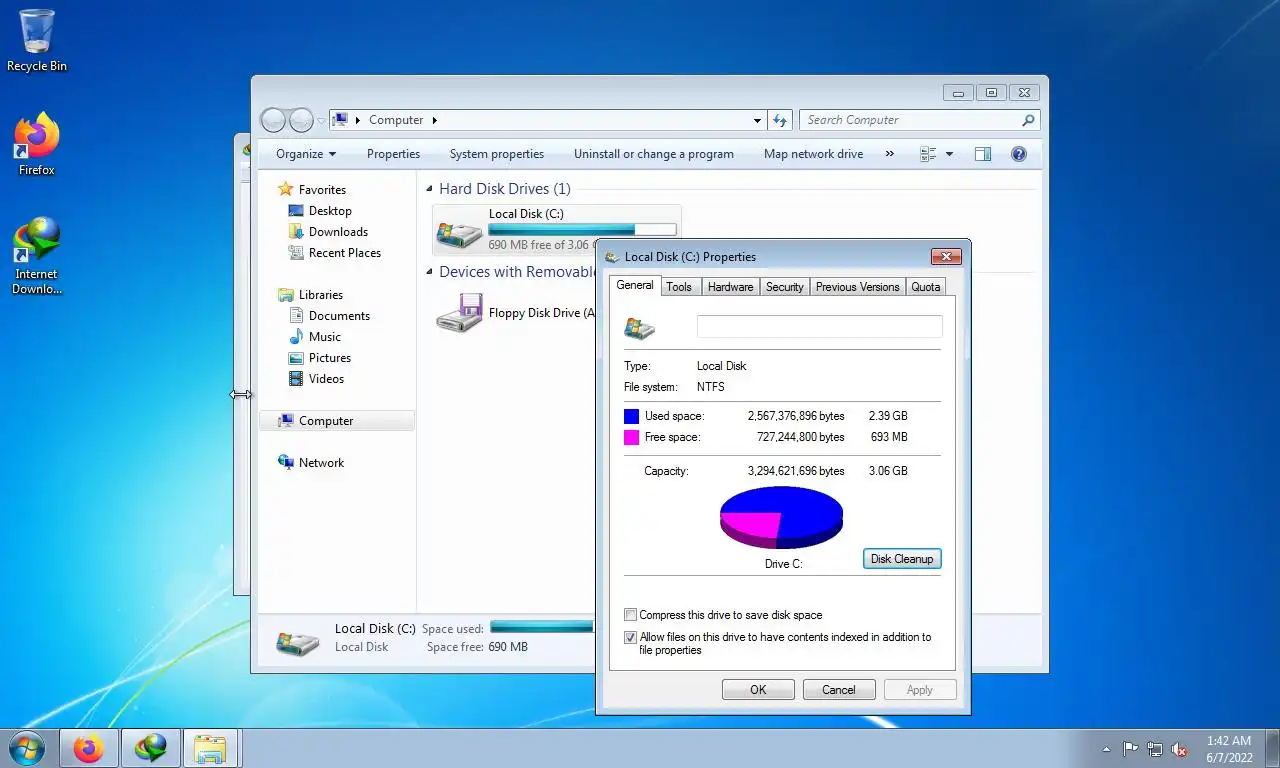
Task: Click the Network icon in the navigation pane
Action: pyautogui.click(x=286, y=463)
